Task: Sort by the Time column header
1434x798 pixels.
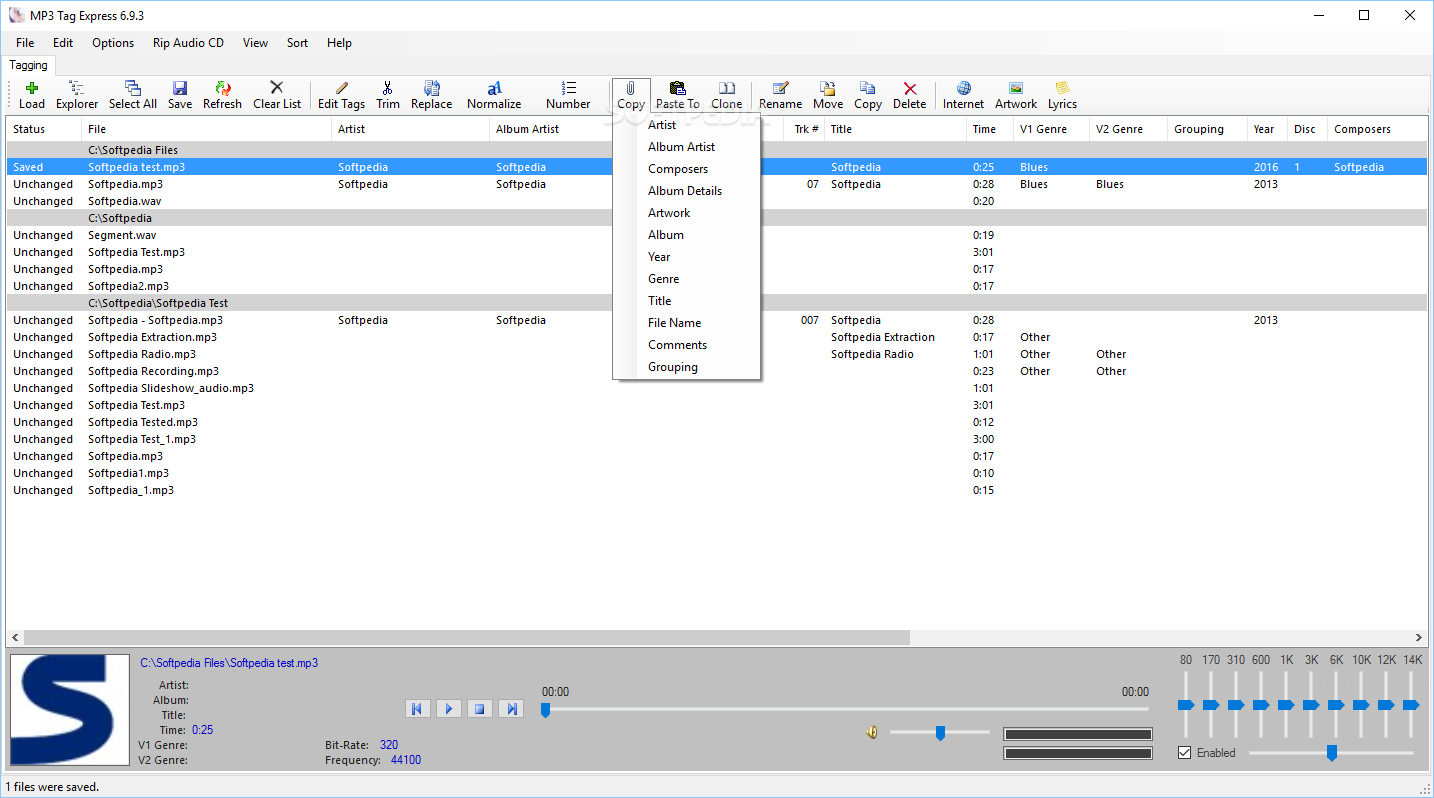Action: coord(990,129)
